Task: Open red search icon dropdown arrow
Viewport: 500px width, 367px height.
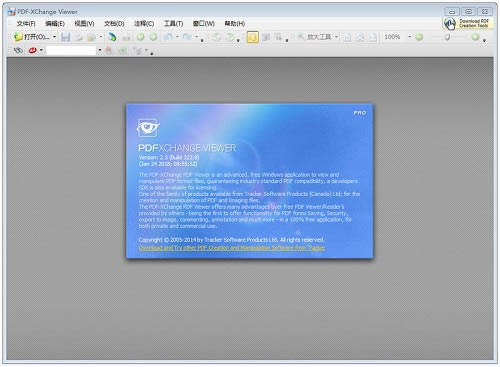Action: click(x=41, y=51)
